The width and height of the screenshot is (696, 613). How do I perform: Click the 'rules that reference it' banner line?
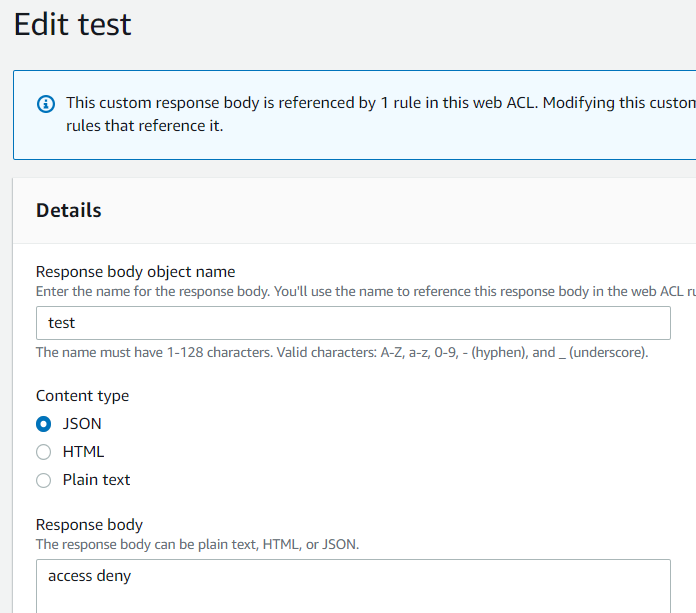145,126
